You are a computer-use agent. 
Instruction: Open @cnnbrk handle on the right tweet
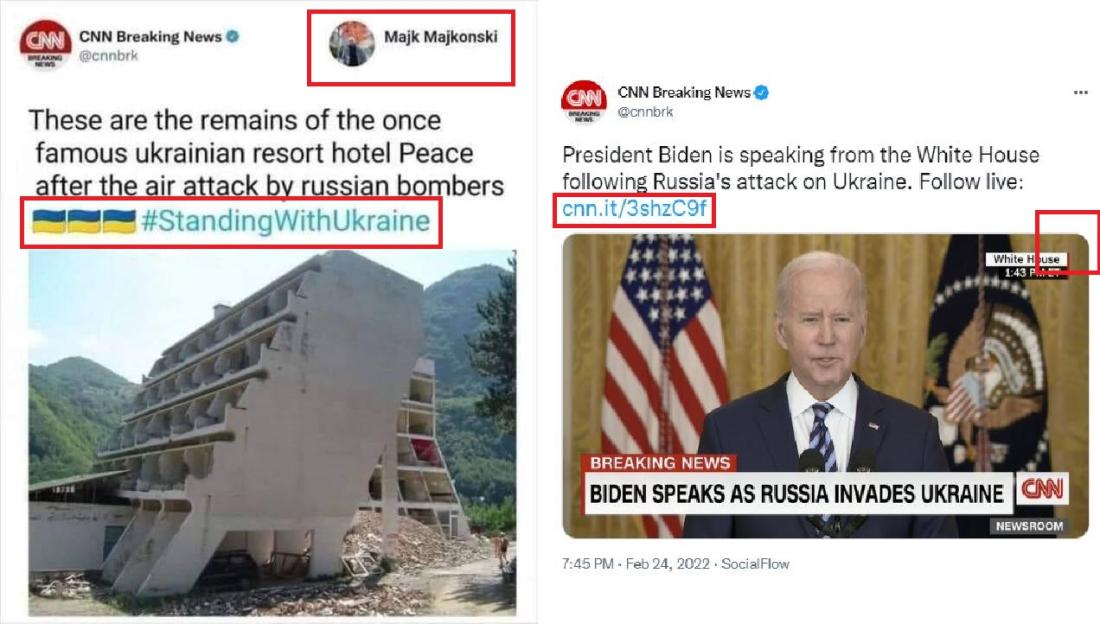pyautogui.click(x=645, y=112)
